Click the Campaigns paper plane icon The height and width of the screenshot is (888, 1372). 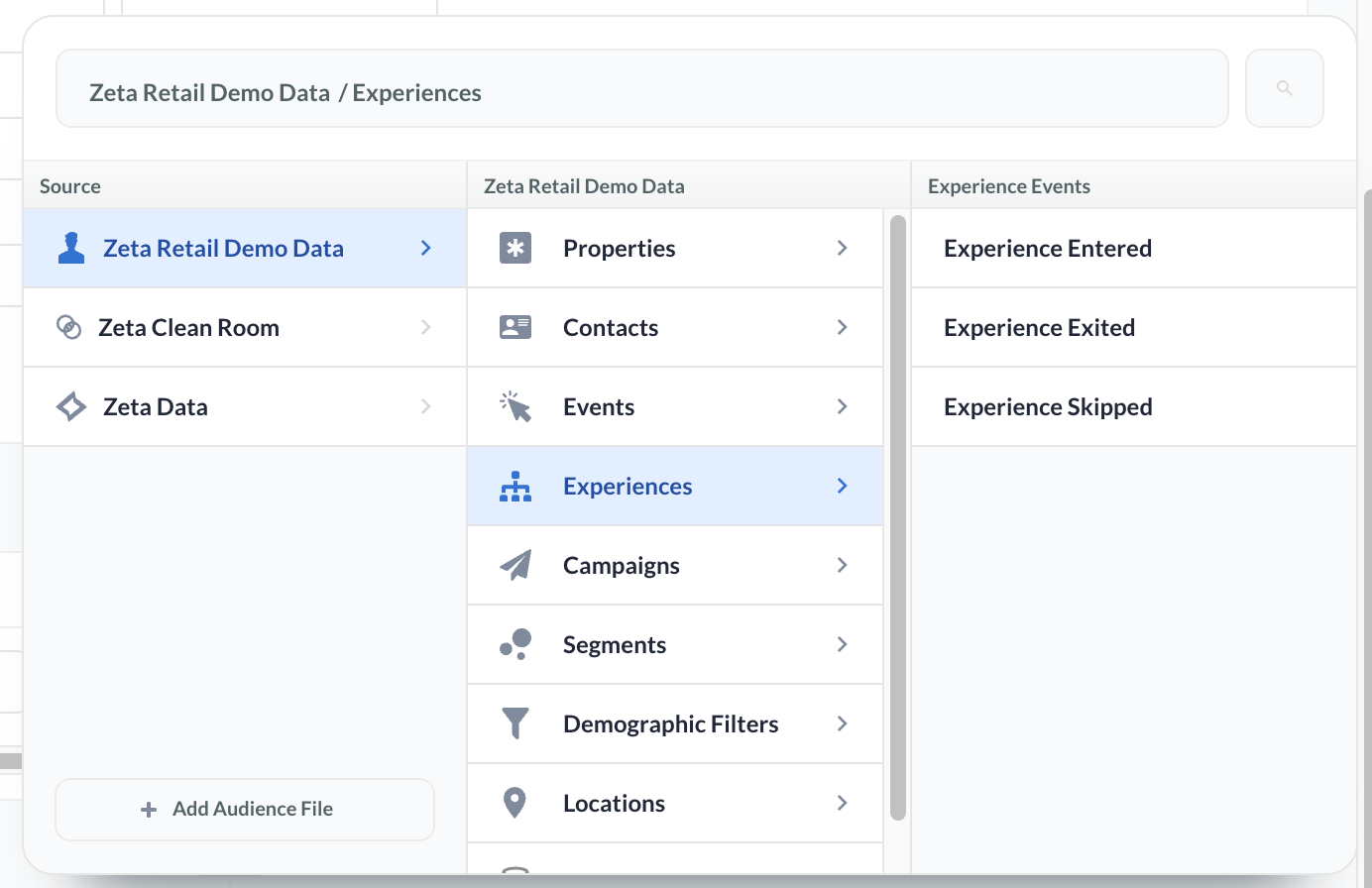(x=515, y=565)
